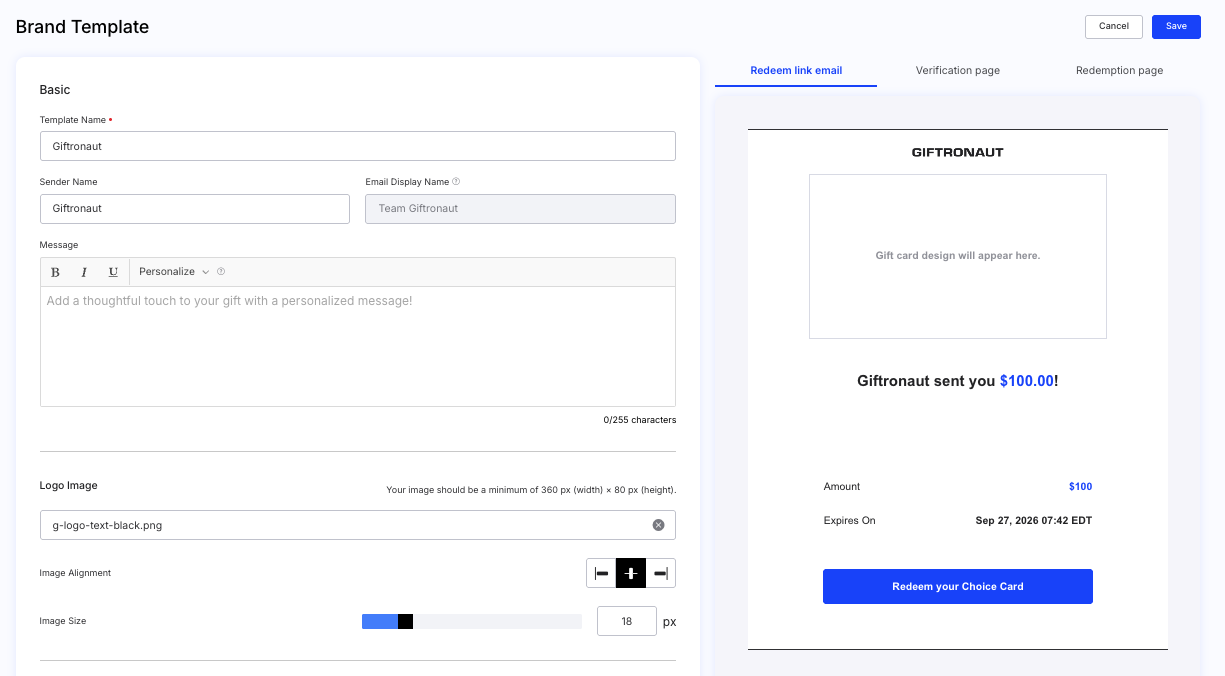The image size is (1225, 676).
Task: Click the Sender Name input field
Action: [195, 209]
